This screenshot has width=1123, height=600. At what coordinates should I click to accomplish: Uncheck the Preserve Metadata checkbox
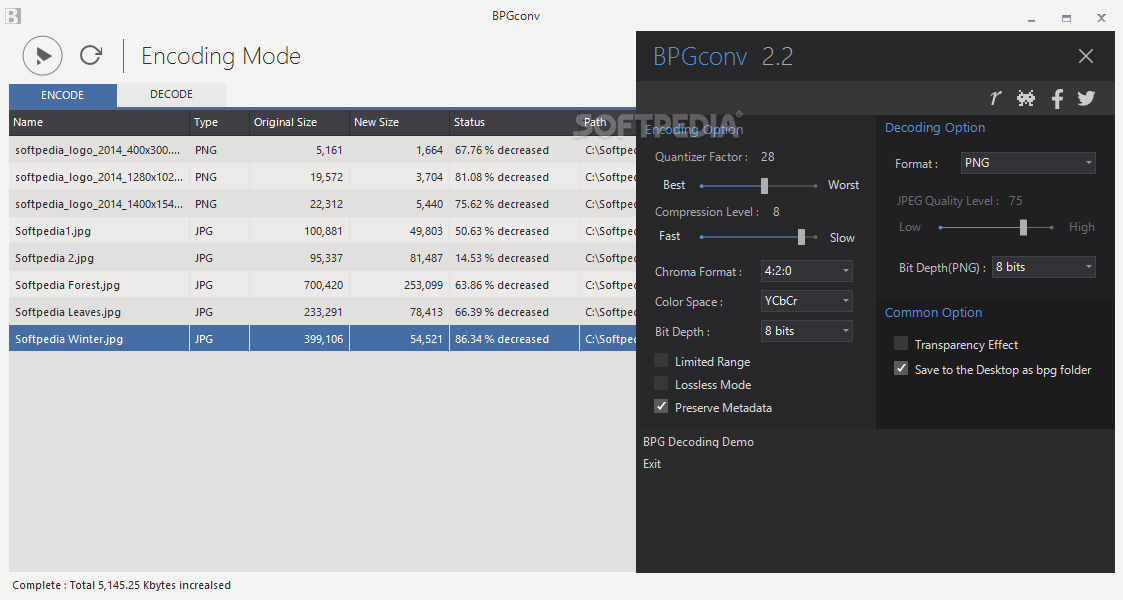tap(661, 407)
